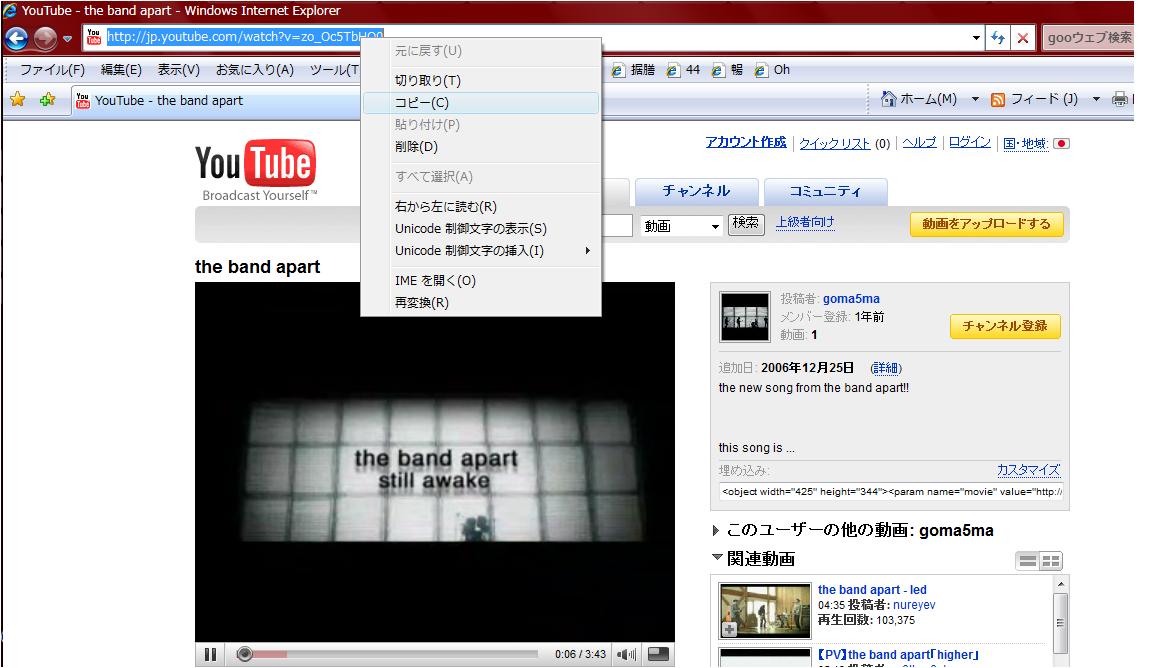
Task: Choose 再変換(R) in context menu
Action: (481, 303)
